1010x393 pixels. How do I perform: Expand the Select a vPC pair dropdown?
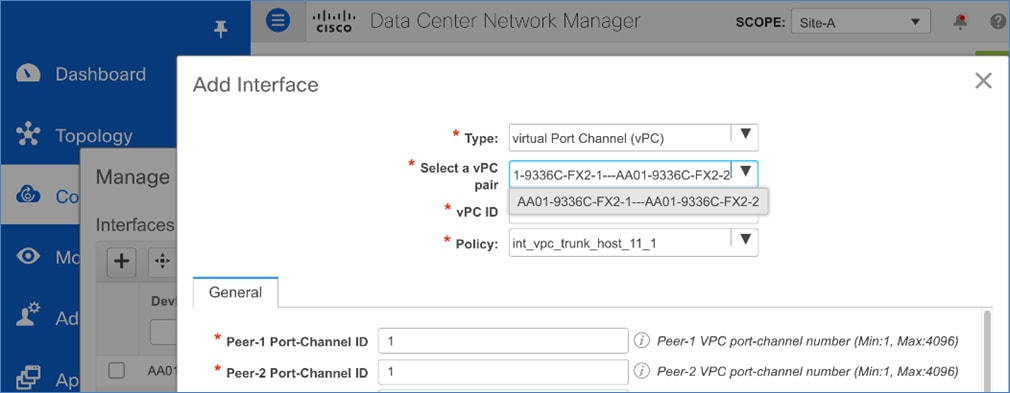click(745, 171)
